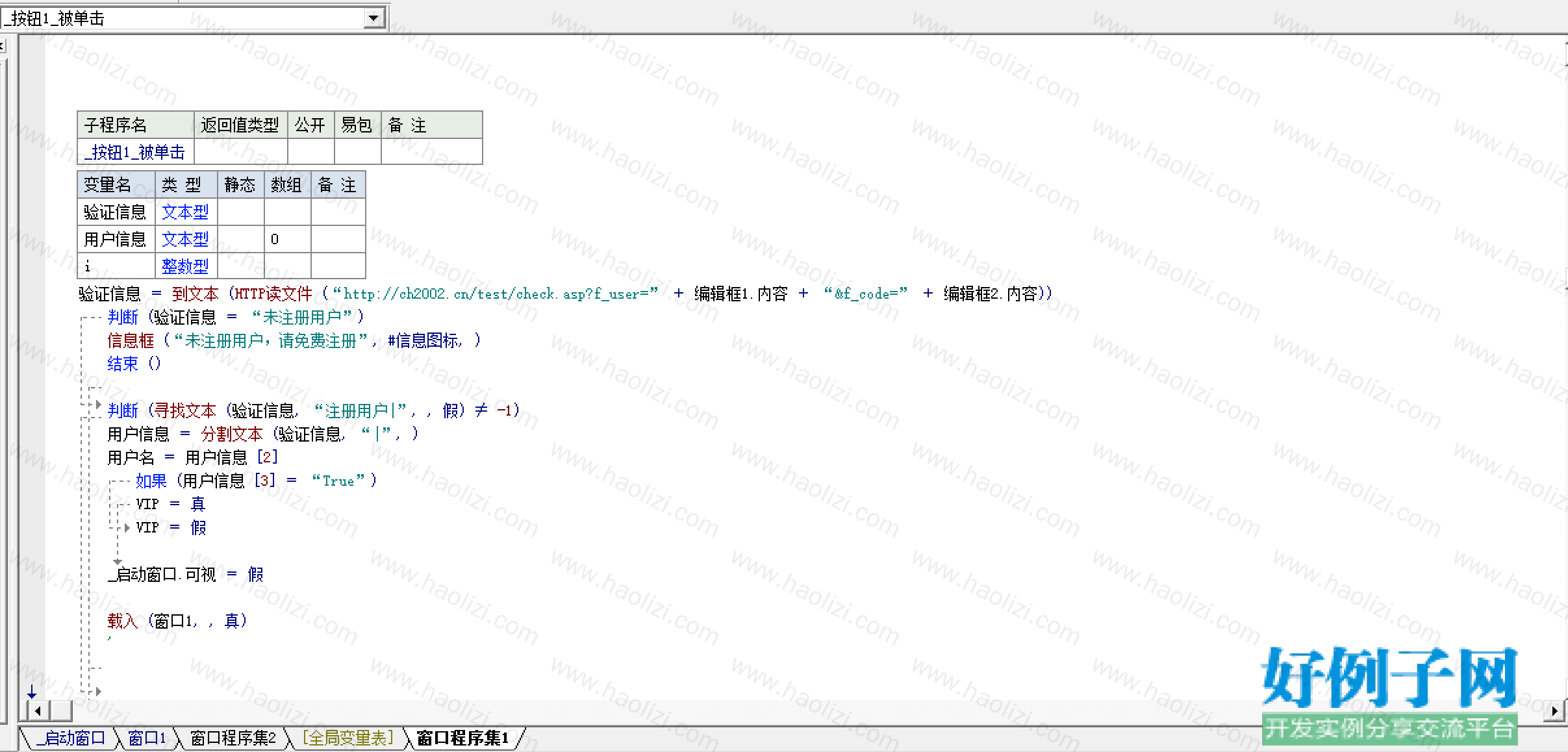
Task: Click the 到文本 command in first code line
Action: coord(195,294)
